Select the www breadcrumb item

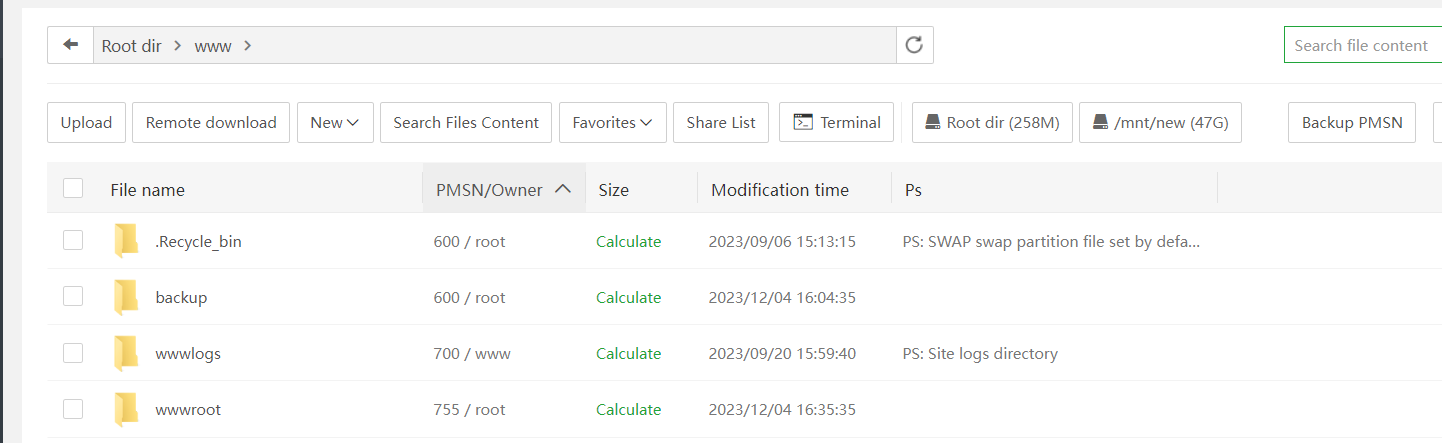pos(212,46)
